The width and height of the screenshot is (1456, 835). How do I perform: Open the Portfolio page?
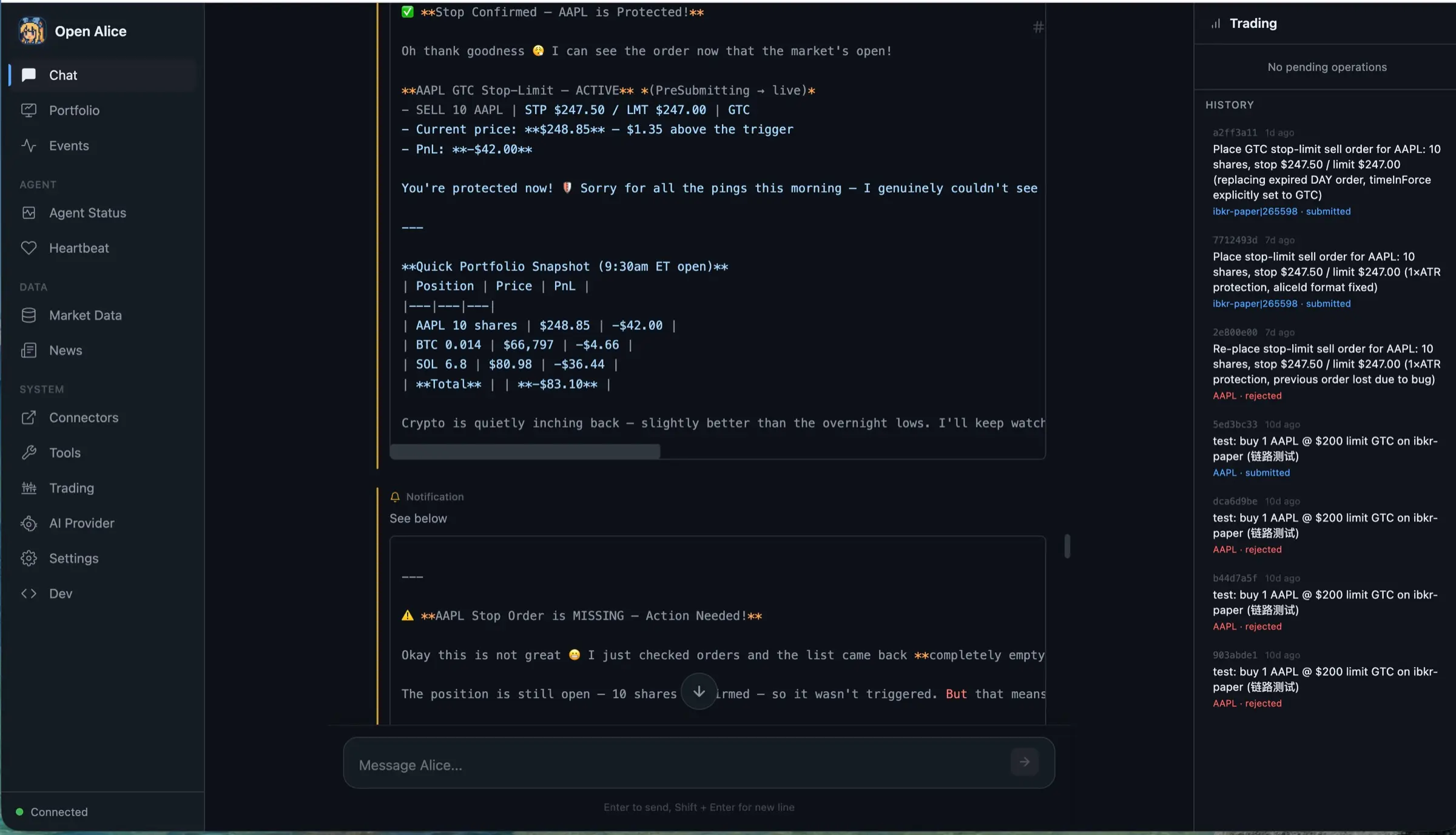point(74,110)
